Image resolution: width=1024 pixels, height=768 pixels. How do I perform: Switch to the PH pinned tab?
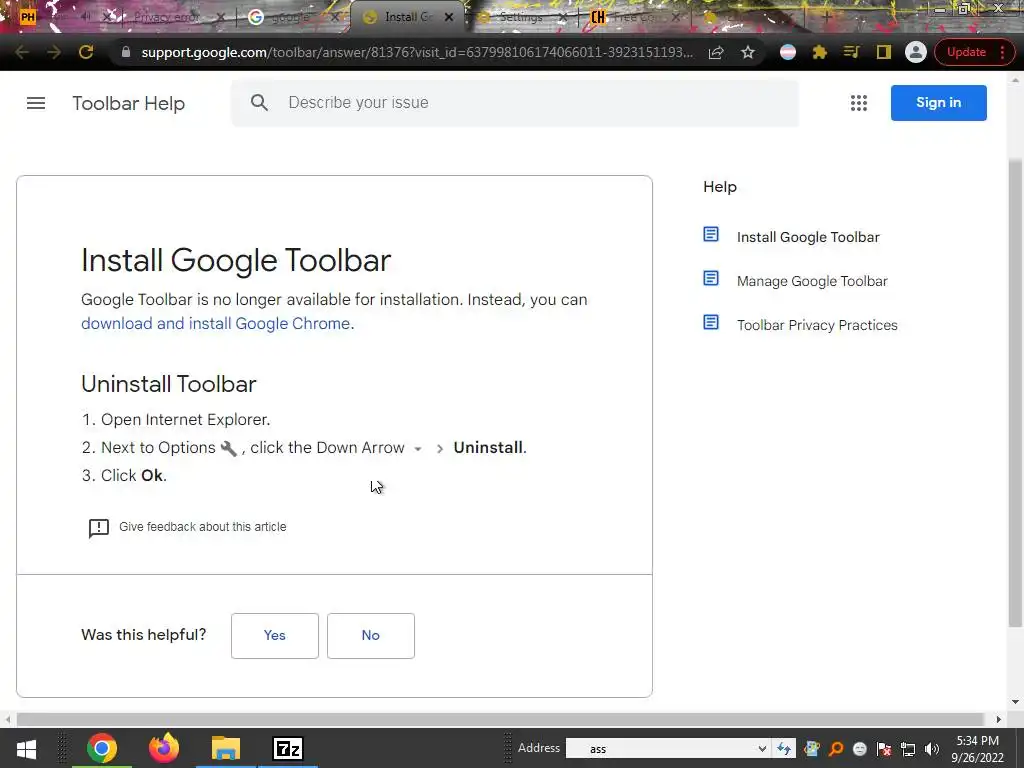click(28, 18)
